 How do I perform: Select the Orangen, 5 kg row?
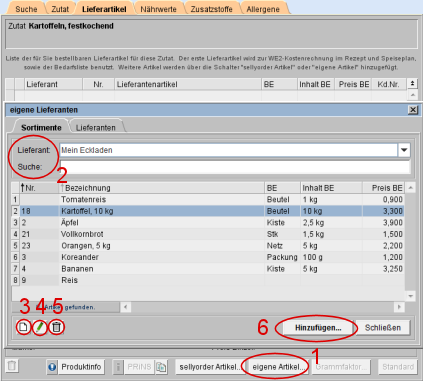pos(208,246)
